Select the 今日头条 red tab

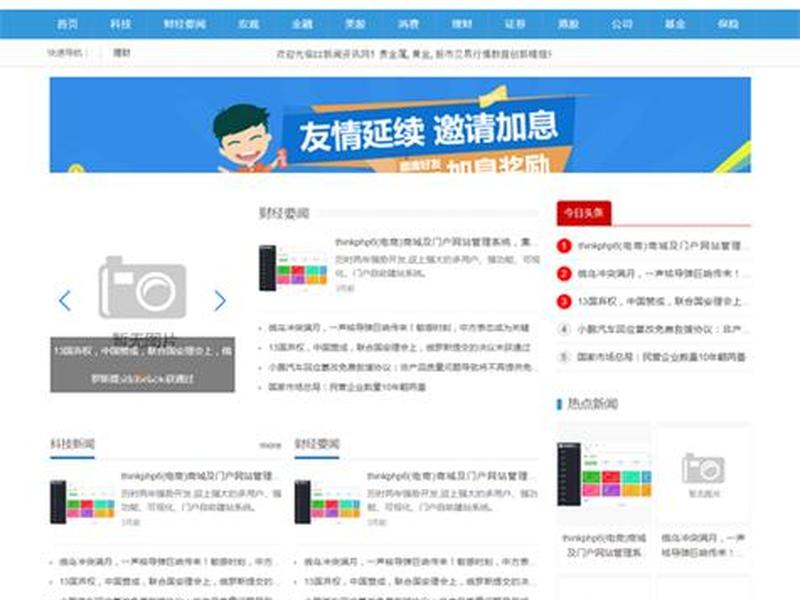tap(584, 213)
